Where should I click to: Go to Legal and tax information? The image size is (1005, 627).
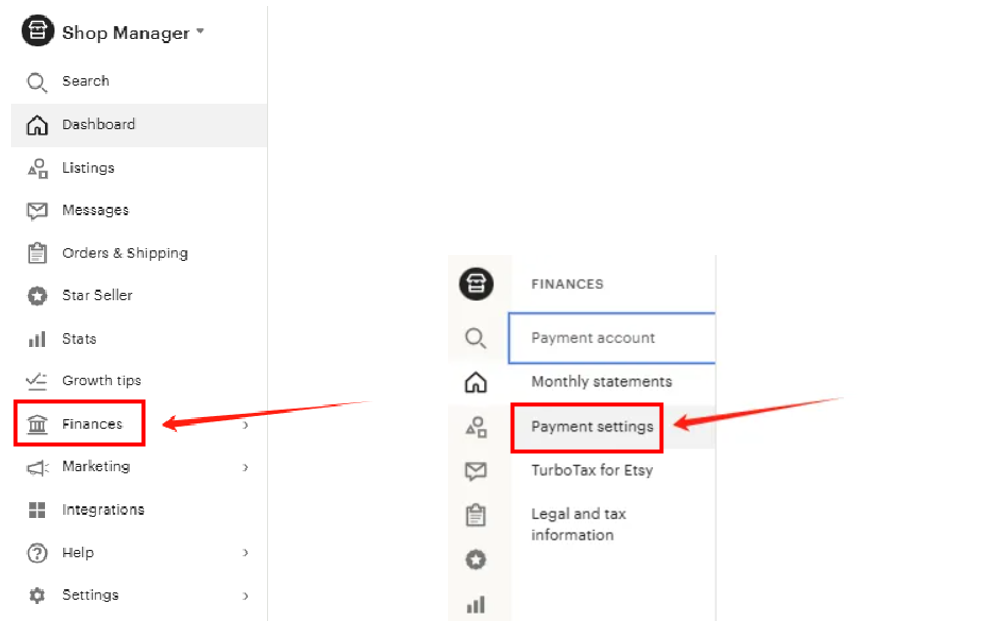578,524
